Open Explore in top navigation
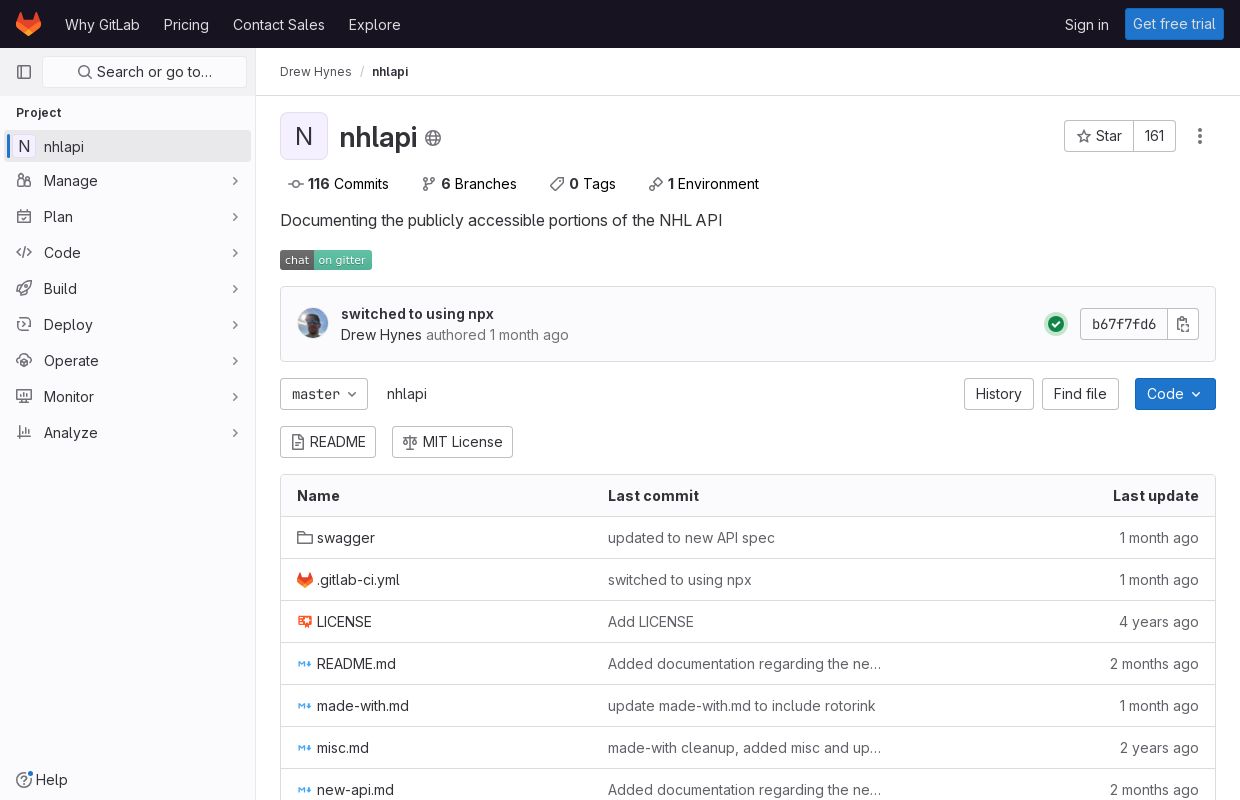The width and height of the screenshot is (1240, 800). 374,24
